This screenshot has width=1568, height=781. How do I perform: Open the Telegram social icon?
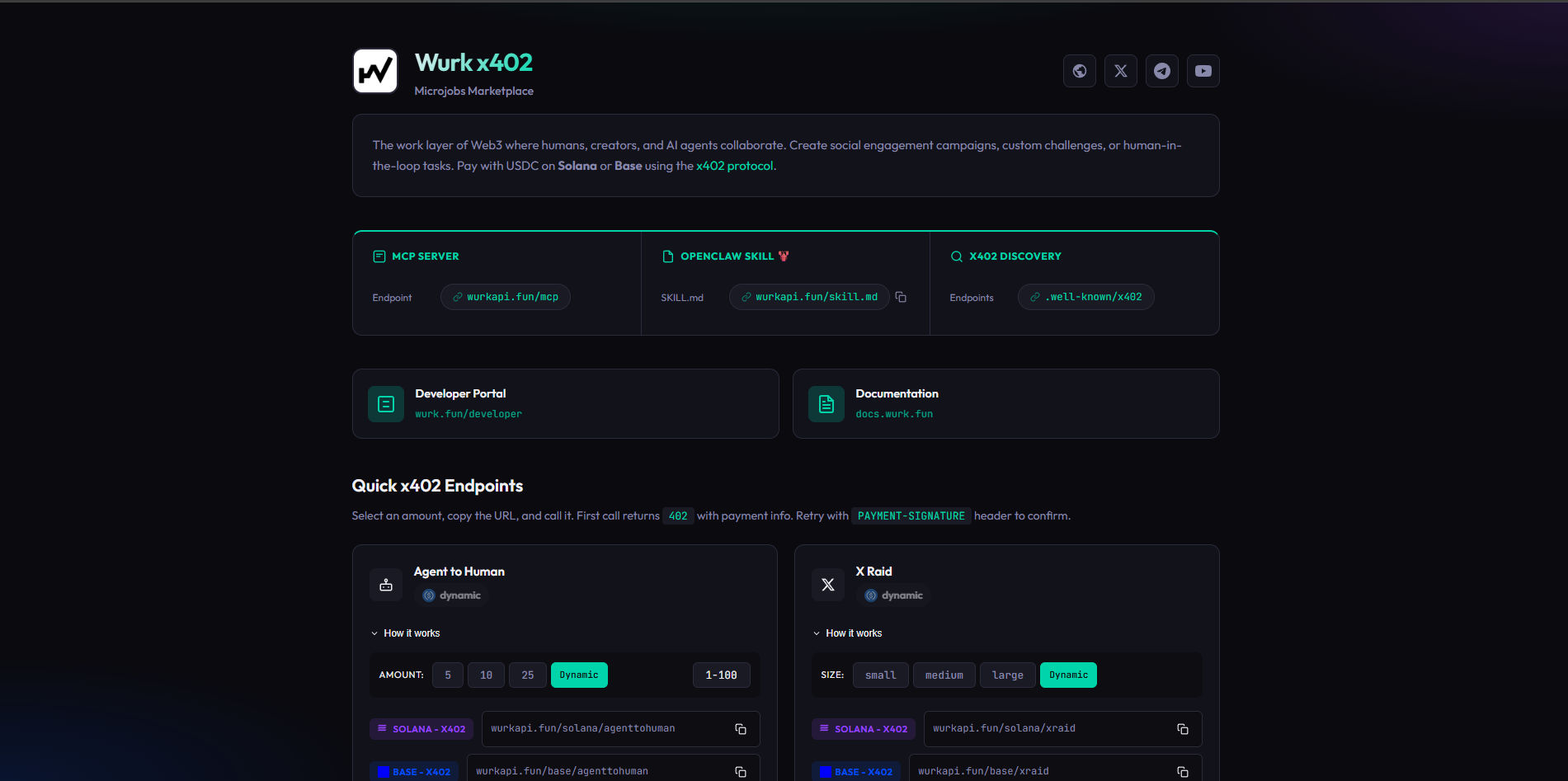click(1161, 71)
